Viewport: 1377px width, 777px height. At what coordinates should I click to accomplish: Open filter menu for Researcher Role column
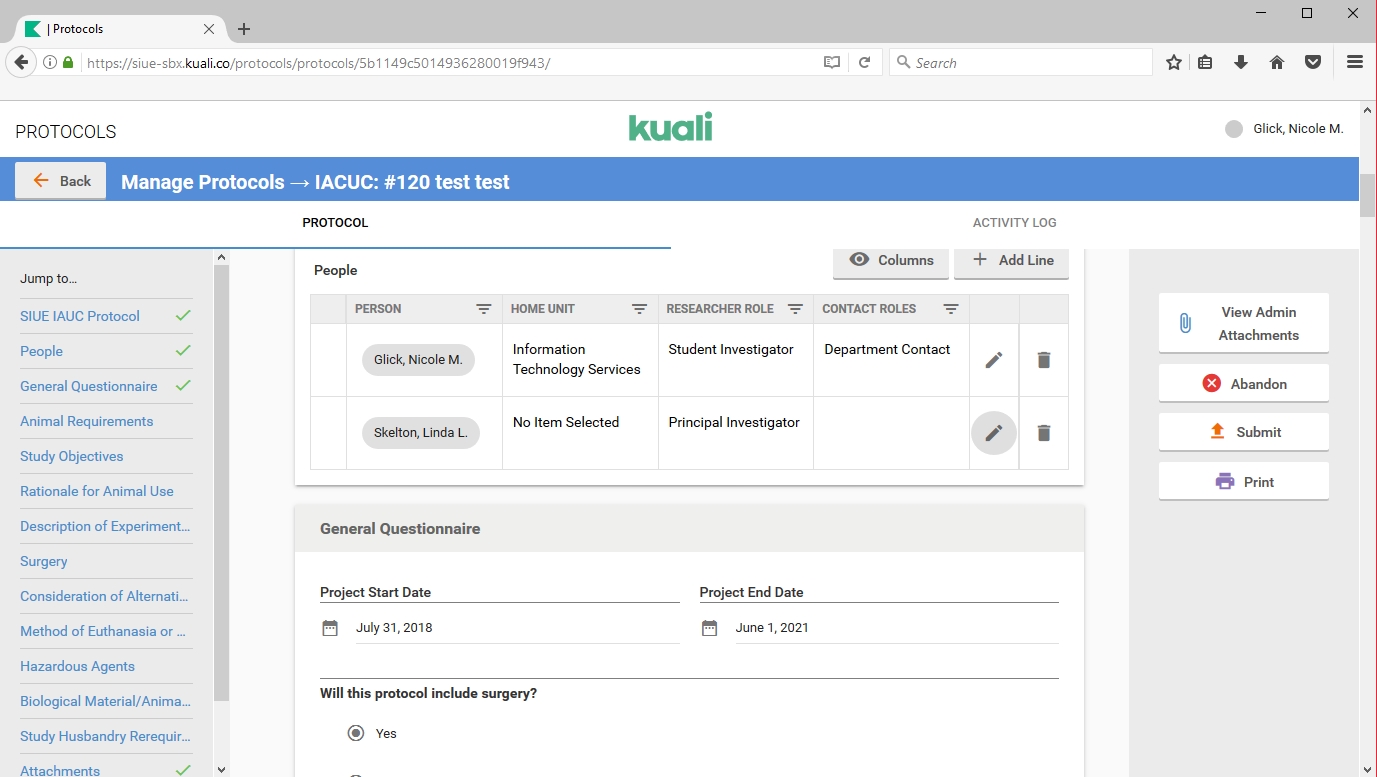click(x=795, y=309)
